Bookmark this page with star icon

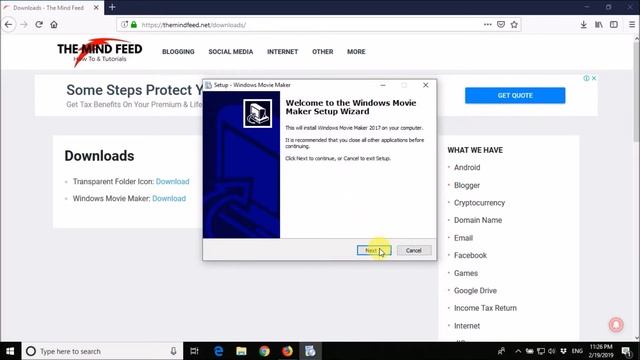pos(514,24)
